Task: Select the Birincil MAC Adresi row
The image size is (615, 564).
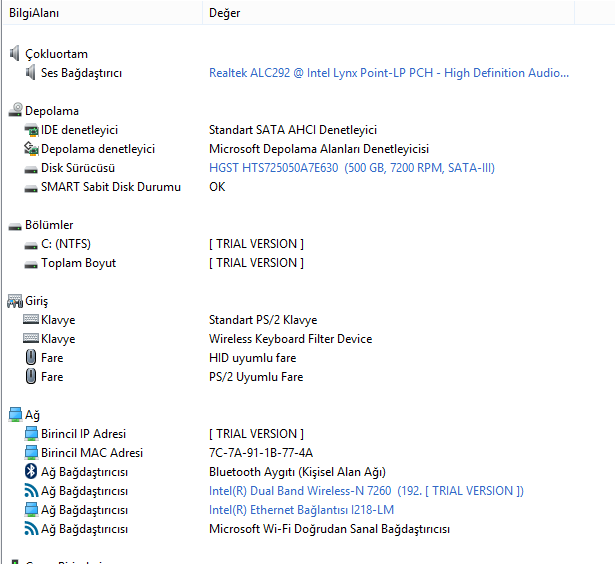Action: coord(91,453)
